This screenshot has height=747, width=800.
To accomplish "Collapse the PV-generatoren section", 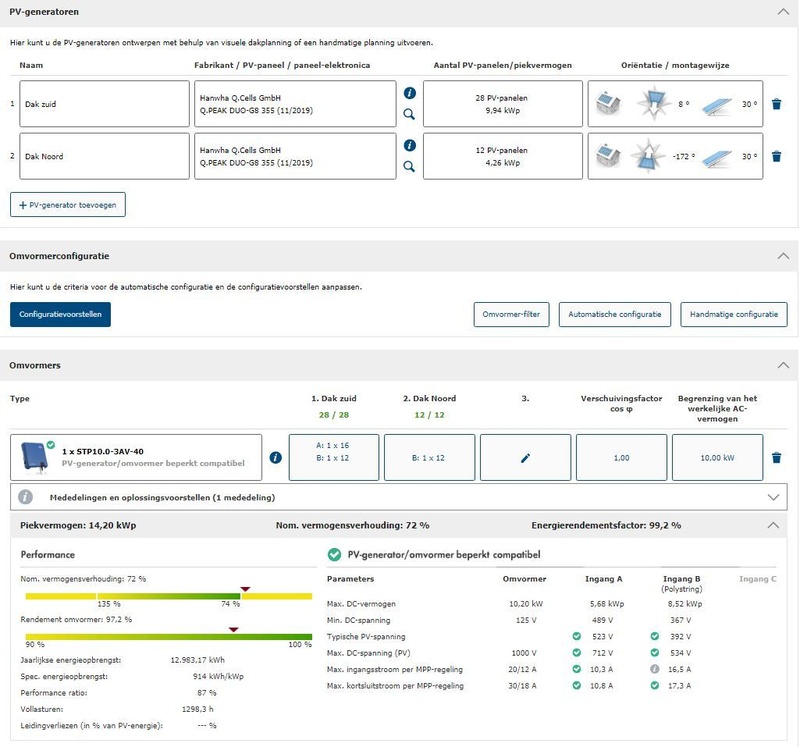I will (782, 11).
